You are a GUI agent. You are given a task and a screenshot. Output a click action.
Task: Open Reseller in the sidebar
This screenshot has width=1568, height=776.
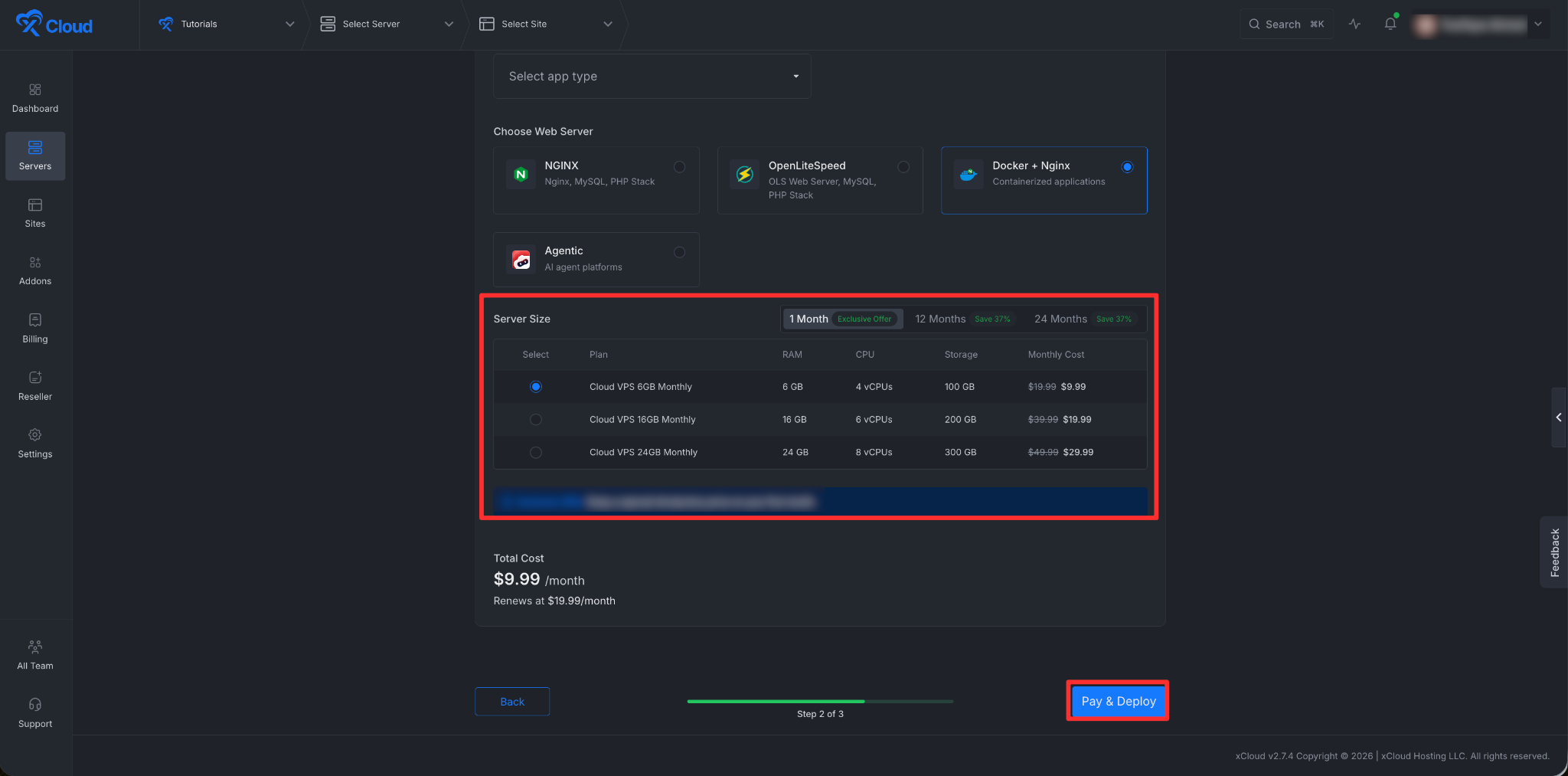click(35, 386)
